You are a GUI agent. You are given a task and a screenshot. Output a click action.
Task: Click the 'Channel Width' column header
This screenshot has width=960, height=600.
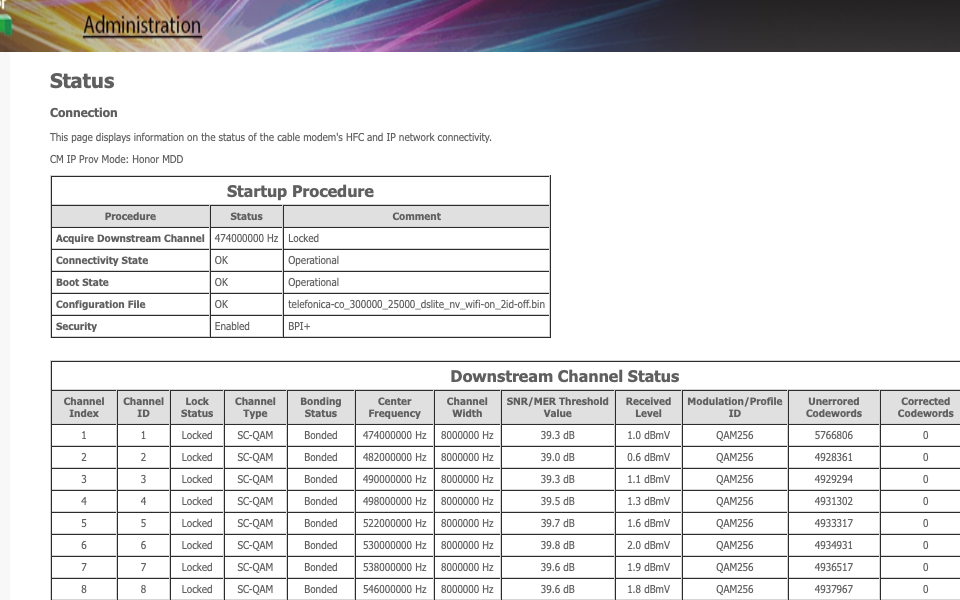pyautogui.click(x=467, y=407)
